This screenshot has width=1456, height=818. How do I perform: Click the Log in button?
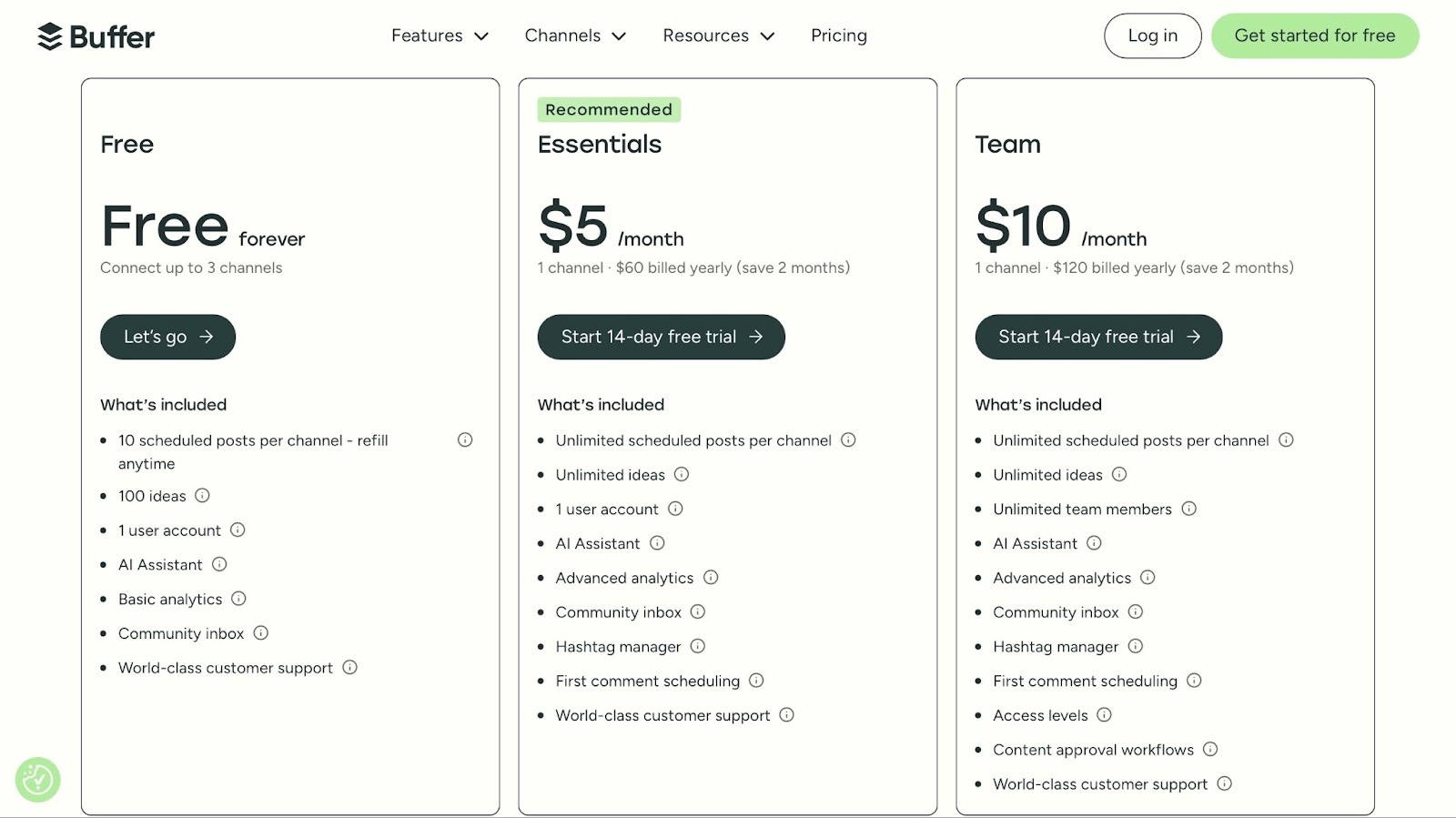coord(1152,35)
